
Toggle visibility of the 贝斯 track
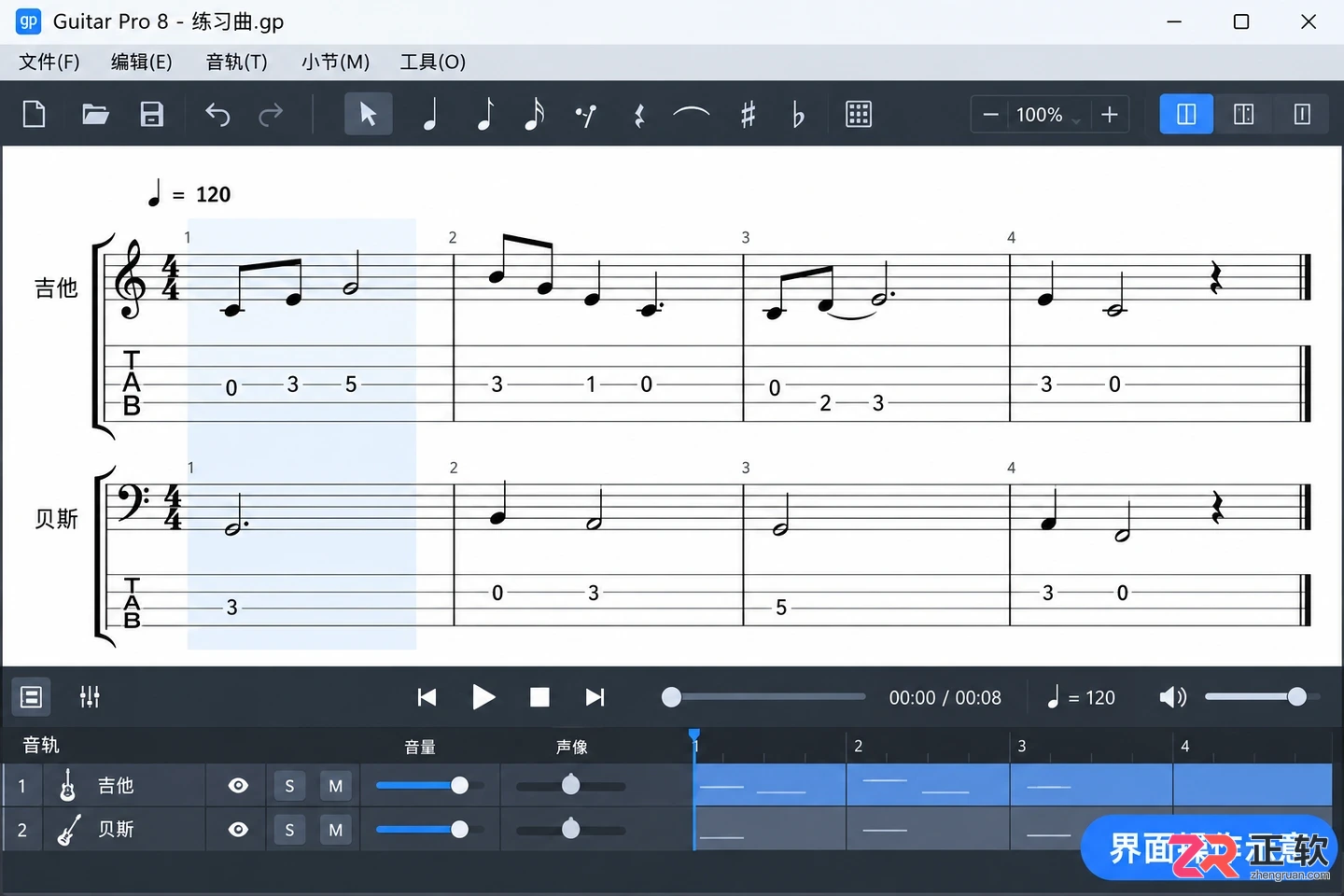point(239,830)
